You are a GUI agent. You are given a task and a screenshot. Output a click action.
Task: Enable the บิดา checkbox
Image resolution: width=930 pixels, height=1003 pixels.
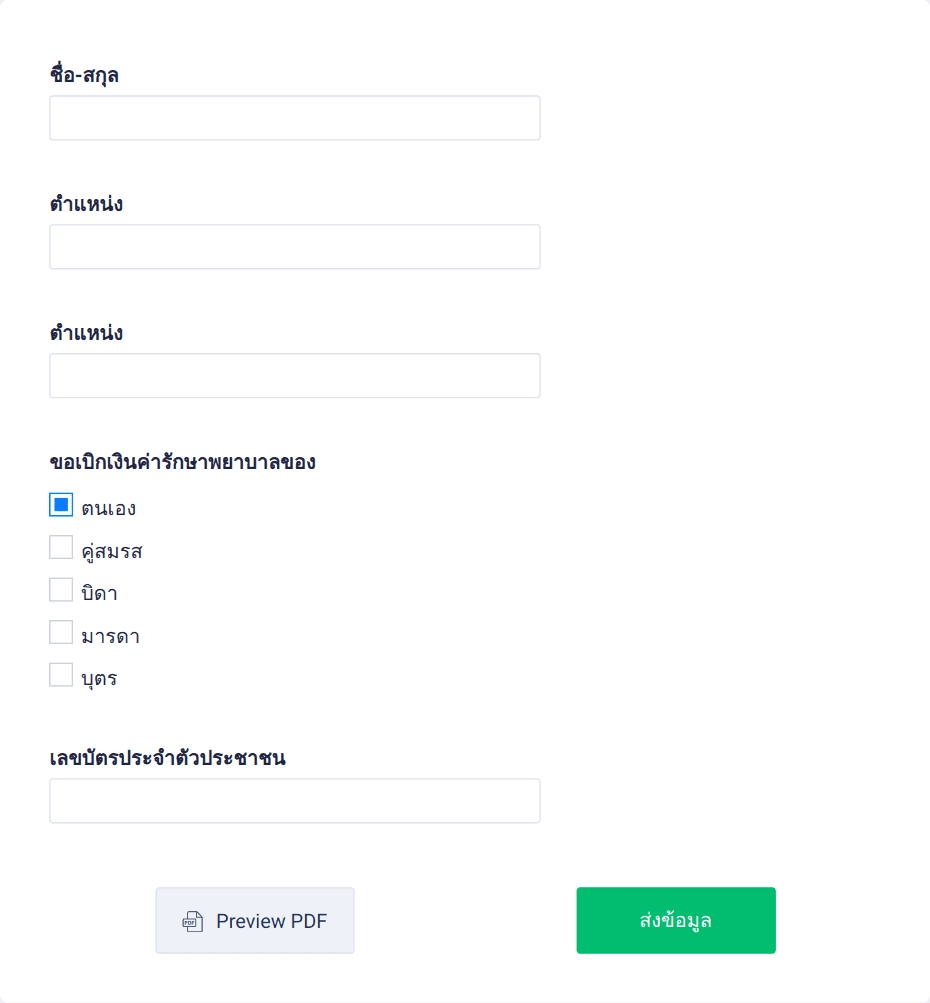[x=61, y=589]
